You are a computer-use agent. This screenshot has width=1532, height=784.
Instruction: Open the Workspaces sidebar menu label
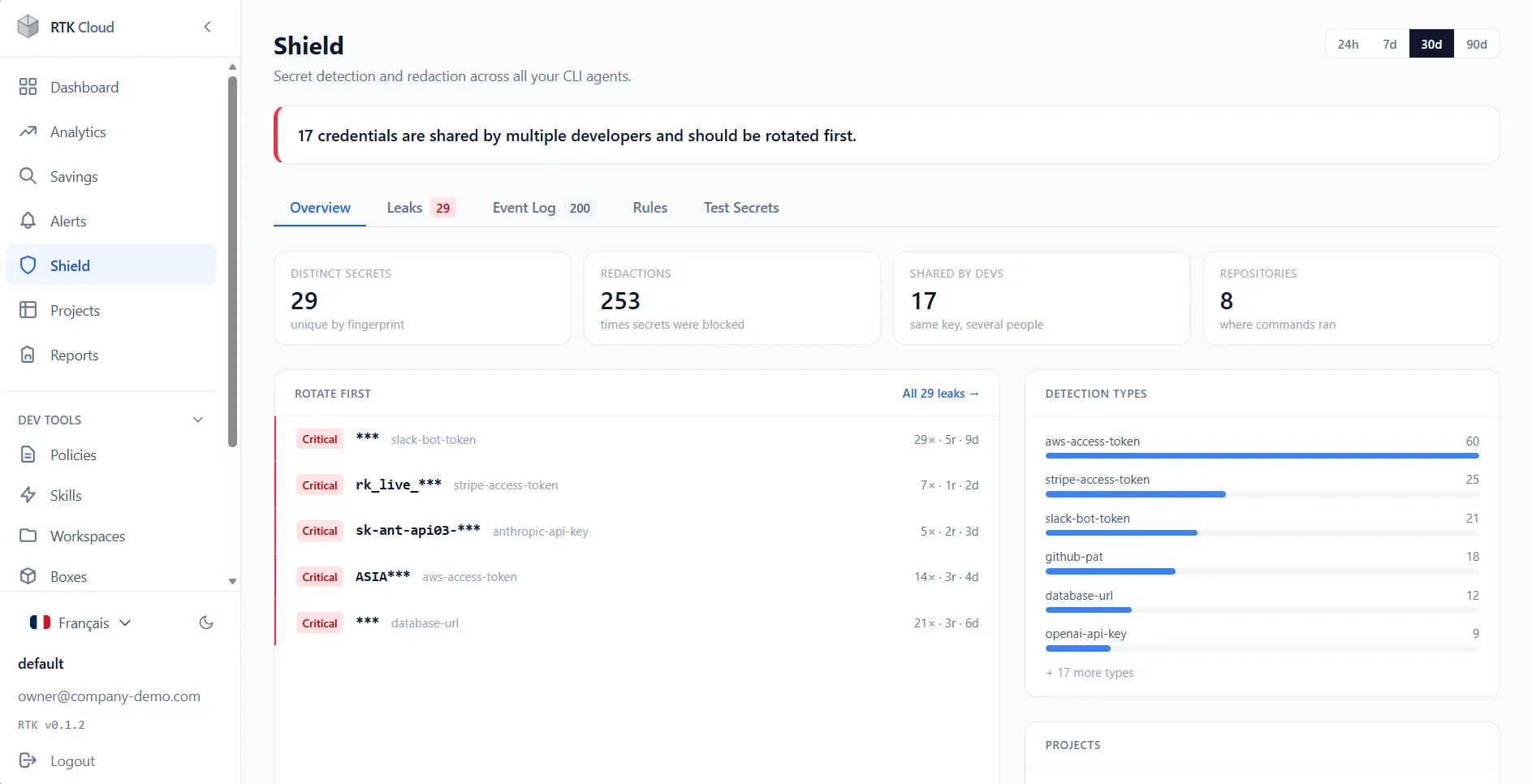pos(88,536)
